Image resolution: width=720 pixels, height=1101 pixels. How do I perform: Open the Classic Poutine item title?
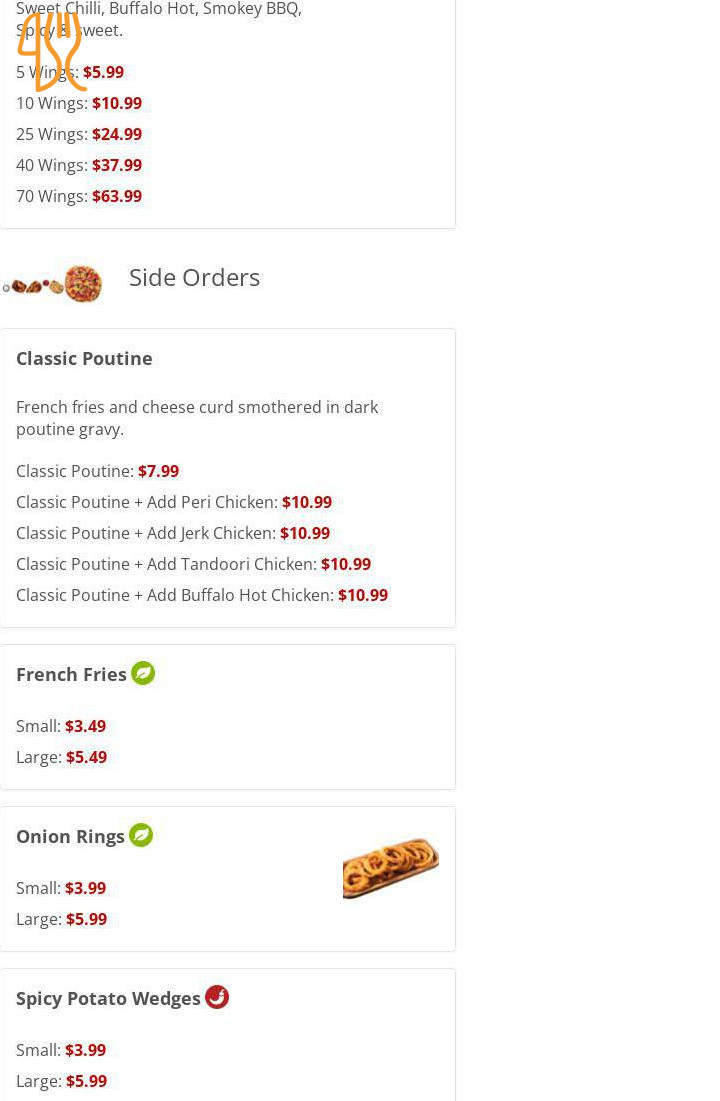[x=84, y=358]
